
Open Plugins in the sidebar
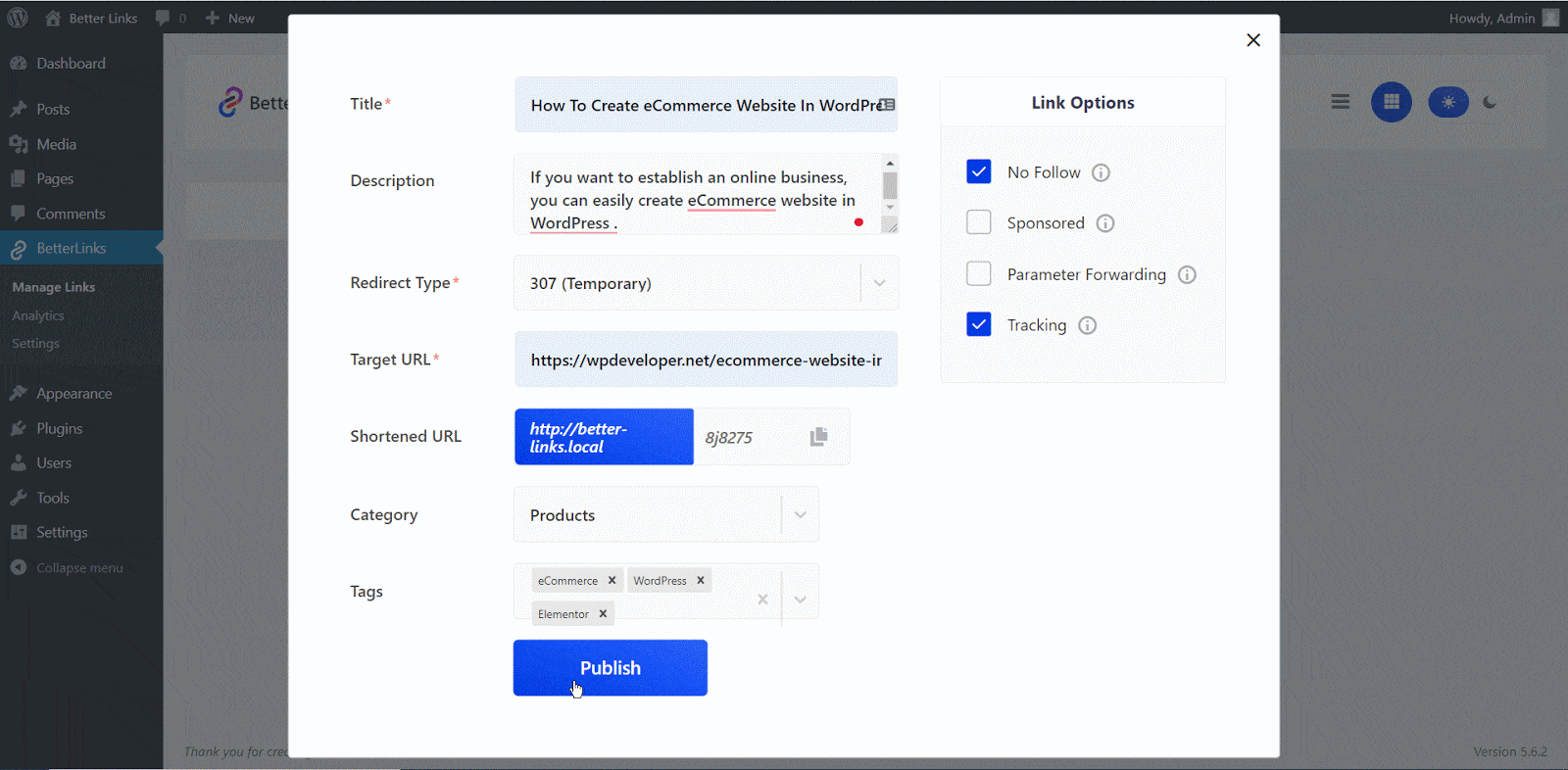(x=81, y=428)
